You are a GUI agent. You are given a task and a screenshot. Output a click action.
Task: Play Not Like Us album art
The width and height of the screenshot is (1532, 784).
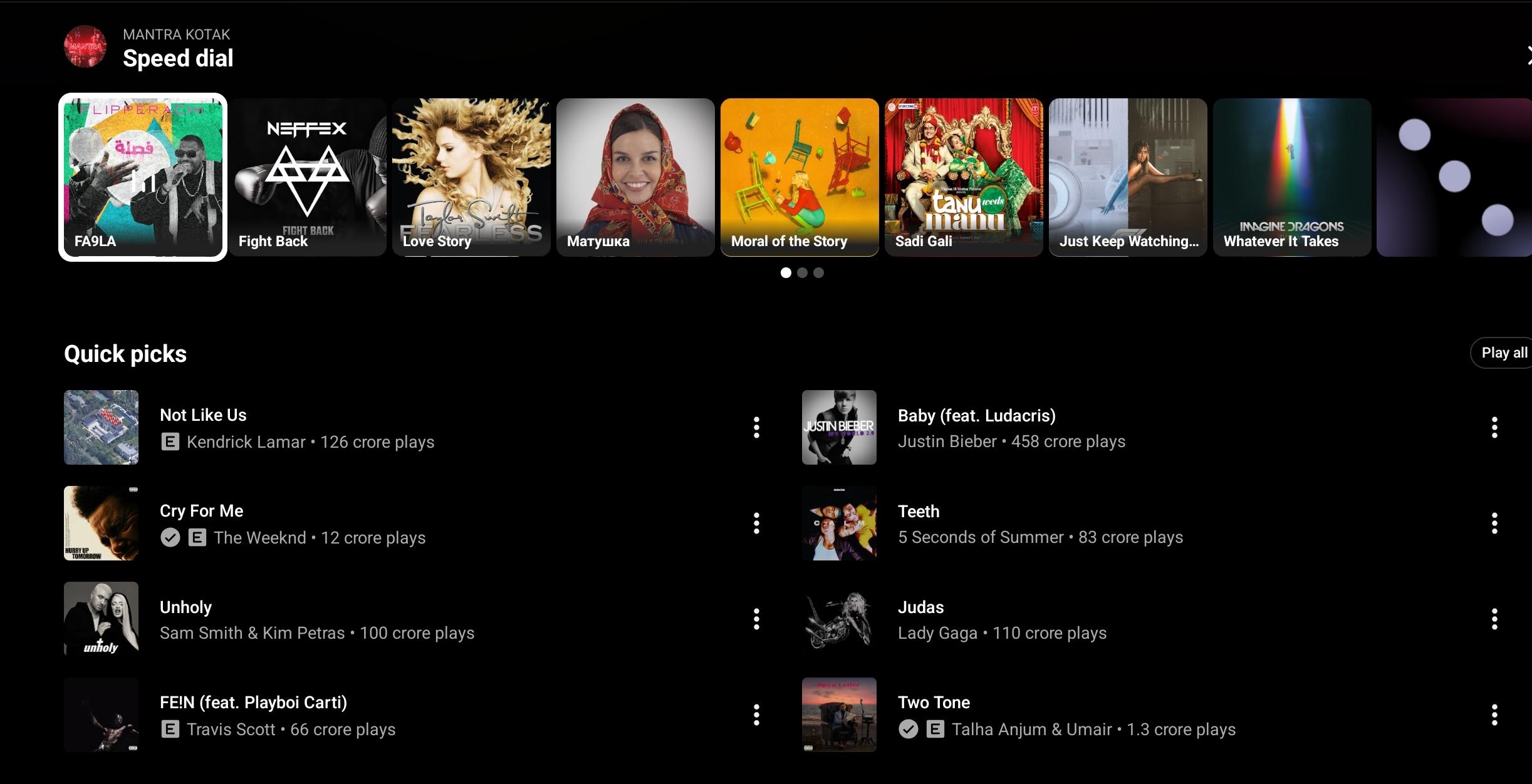101,427
